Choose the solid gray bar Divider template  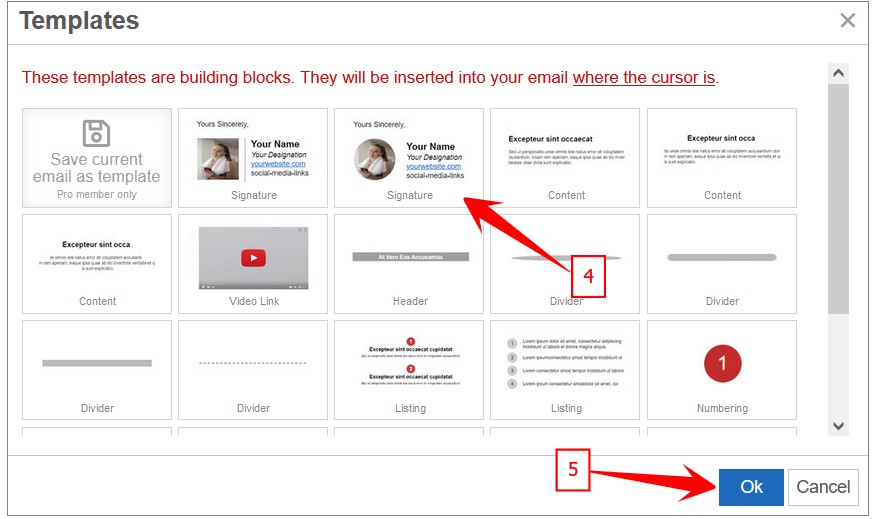[97, 370]
